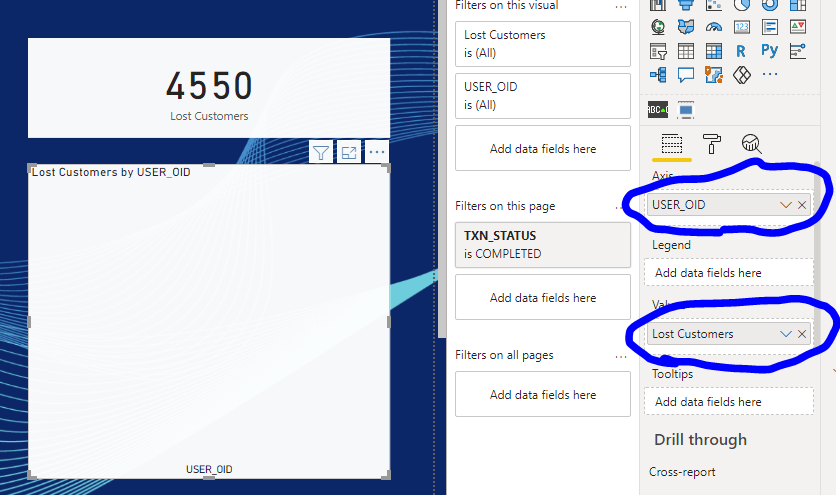Screen dimensions: 840x495
Task: Select the Matrix visual
Action: click(714, 51)
